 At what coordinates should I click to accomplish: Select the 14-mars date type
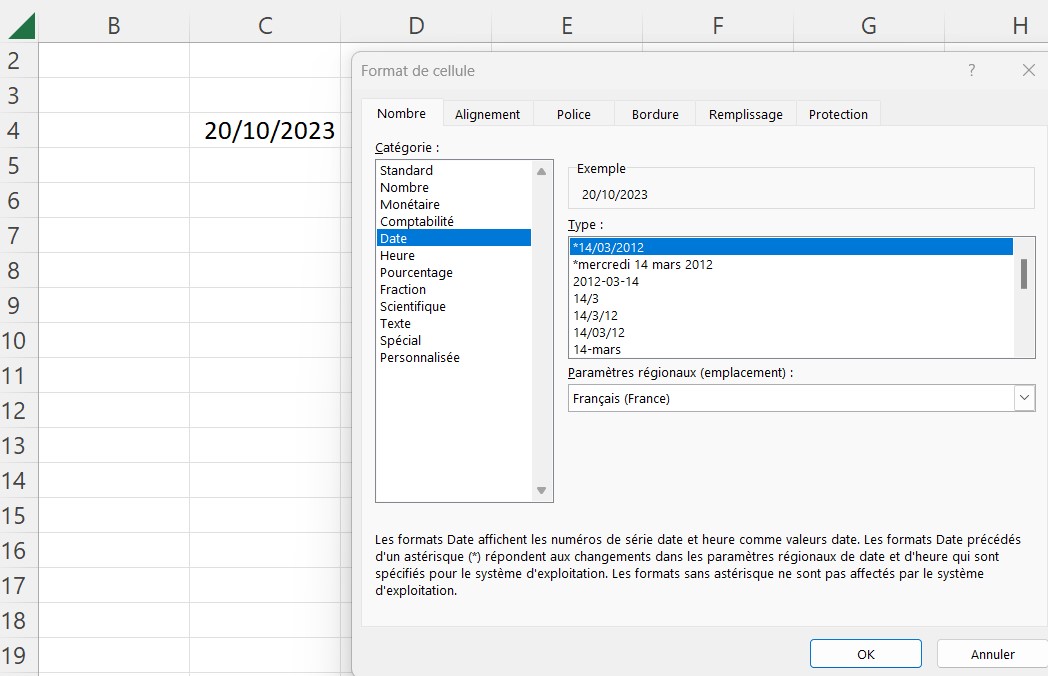595,348
